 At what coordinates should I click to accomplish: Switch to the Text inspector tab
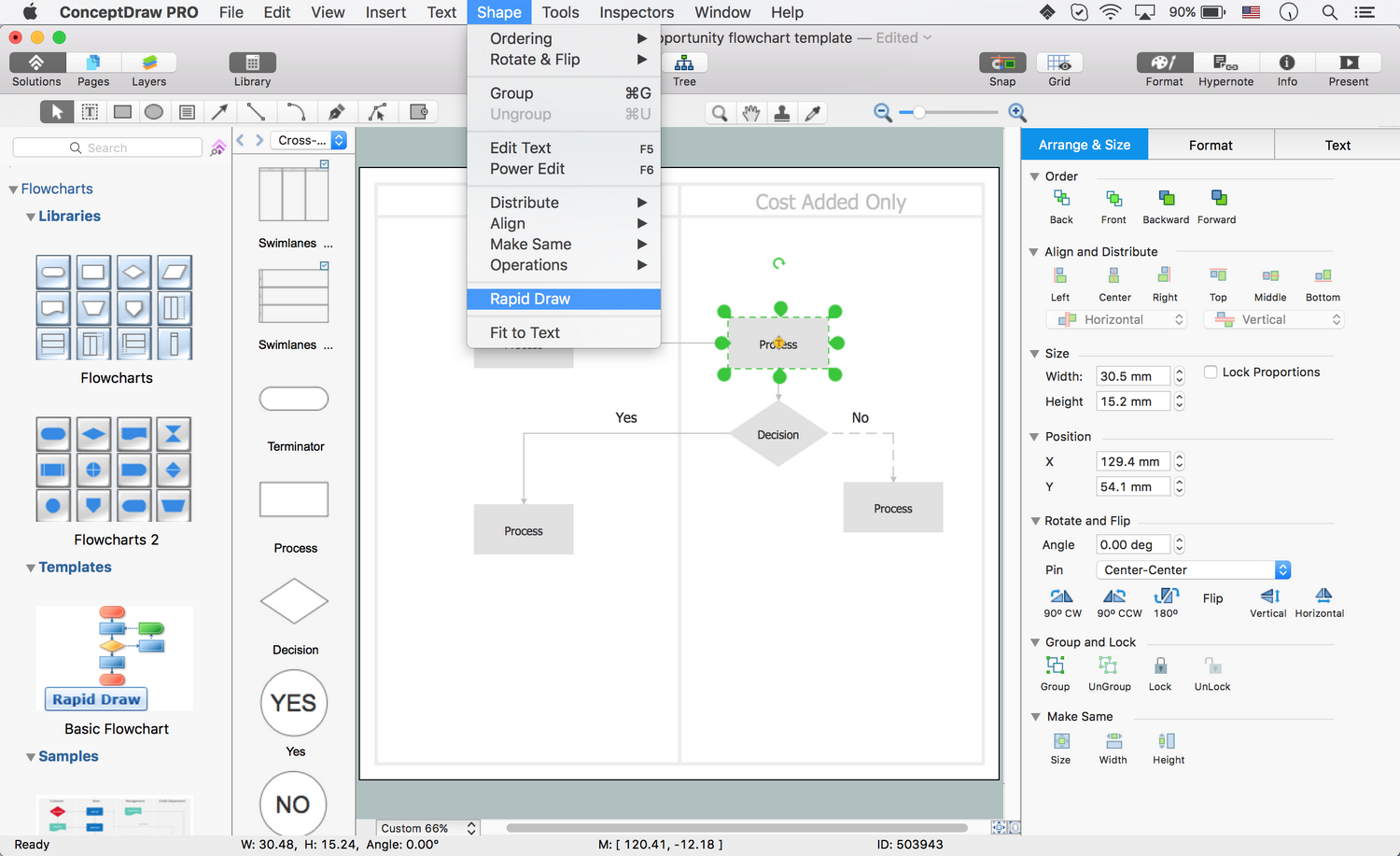[x=1337, y=145]
